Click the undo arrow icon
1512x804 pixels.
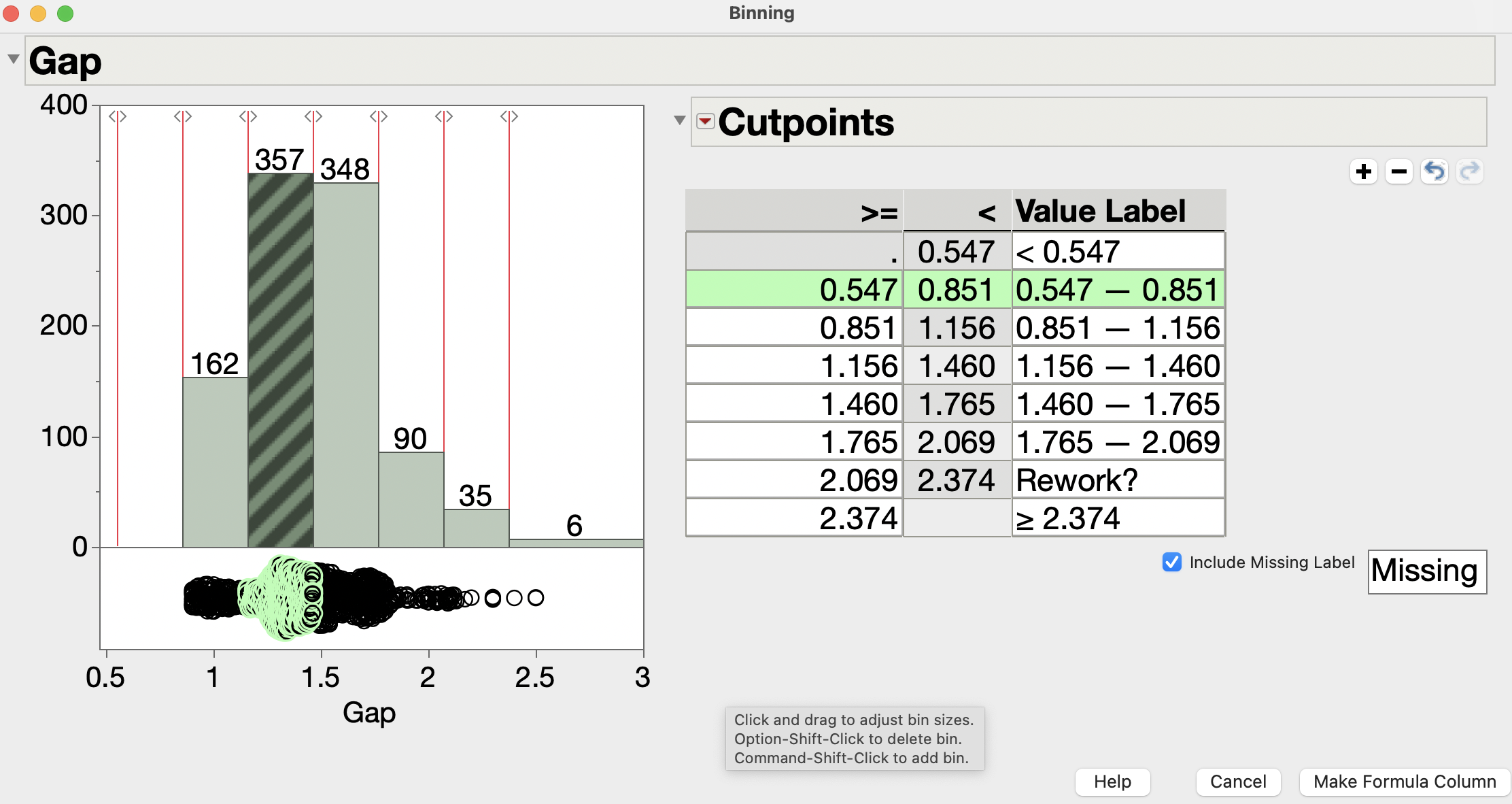click(1434, 171)
